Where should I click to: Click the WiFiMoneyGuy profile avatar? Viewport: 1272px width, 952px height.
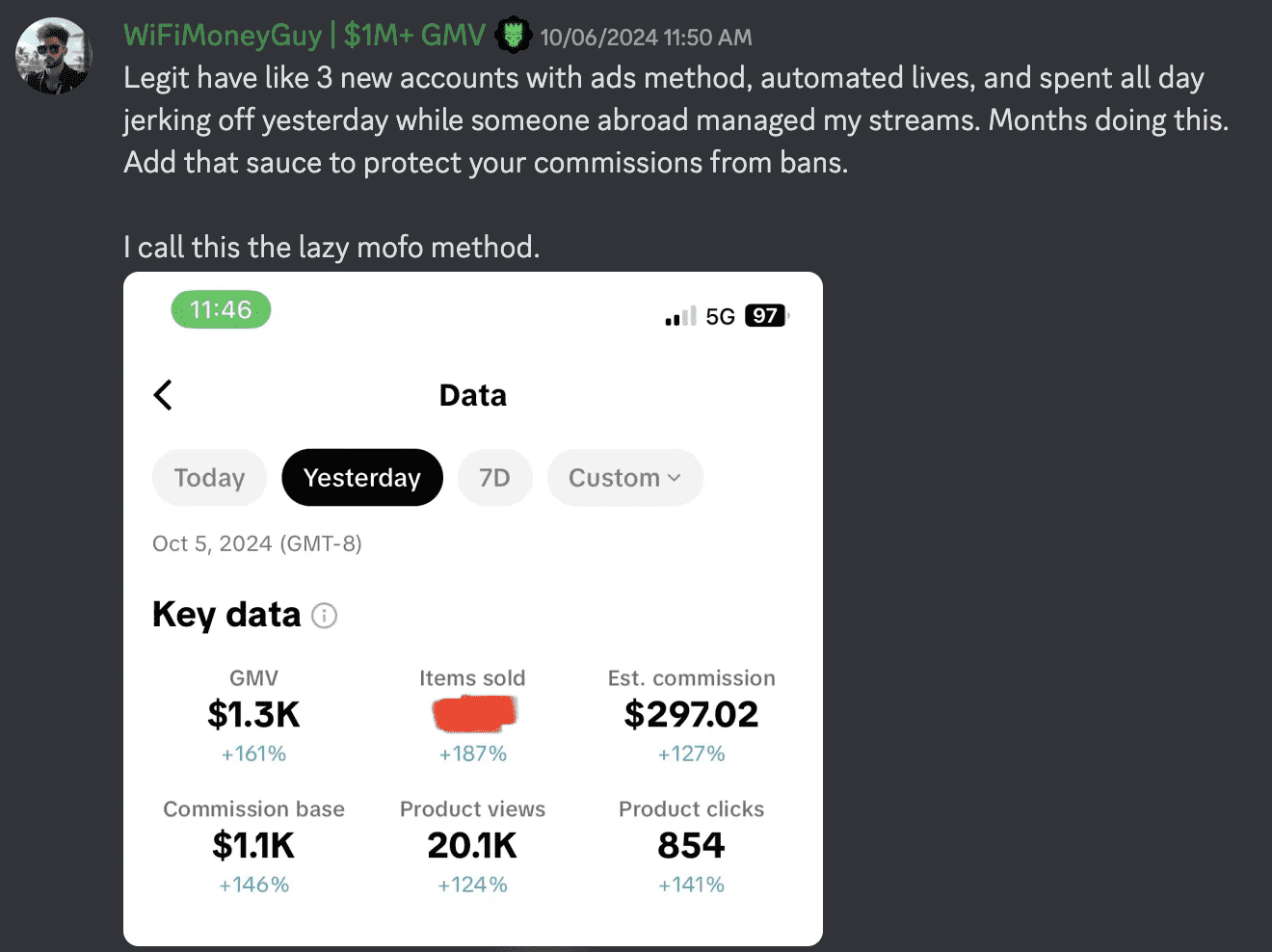[54, 56]
